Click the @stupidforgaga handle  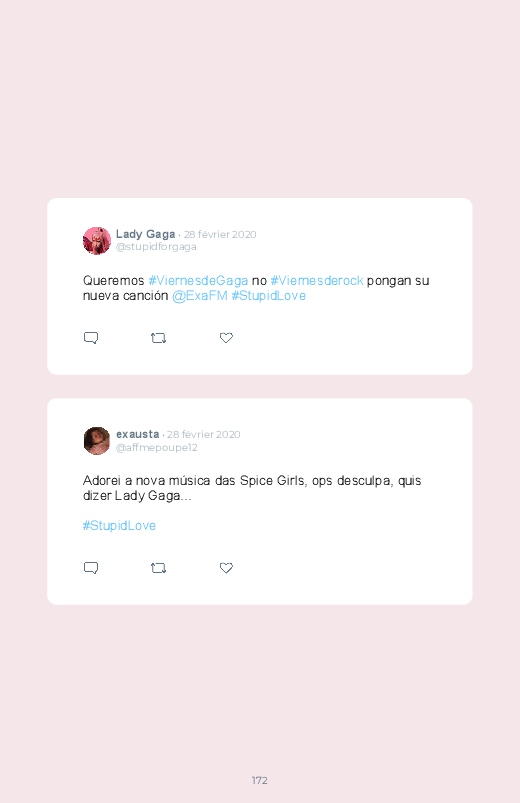(156, 247)
